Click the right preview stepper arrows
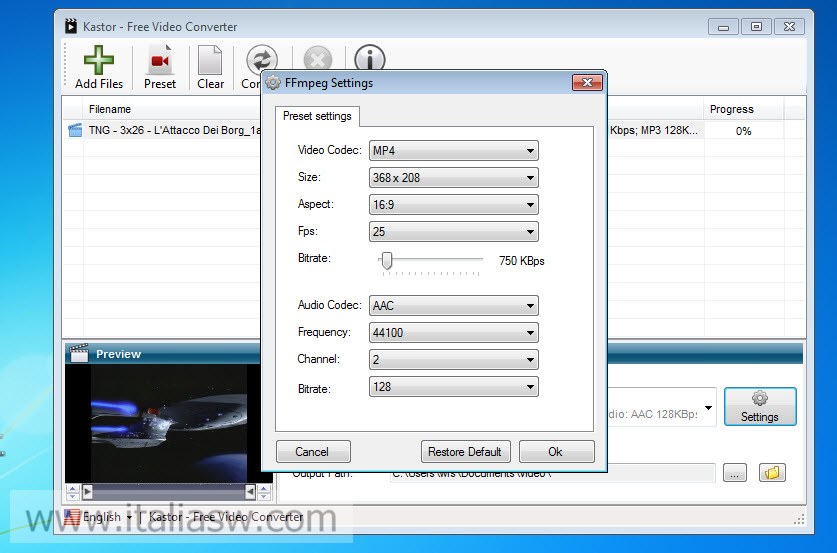837x553 pixels. pyautogui.click(x=264, y=492)
